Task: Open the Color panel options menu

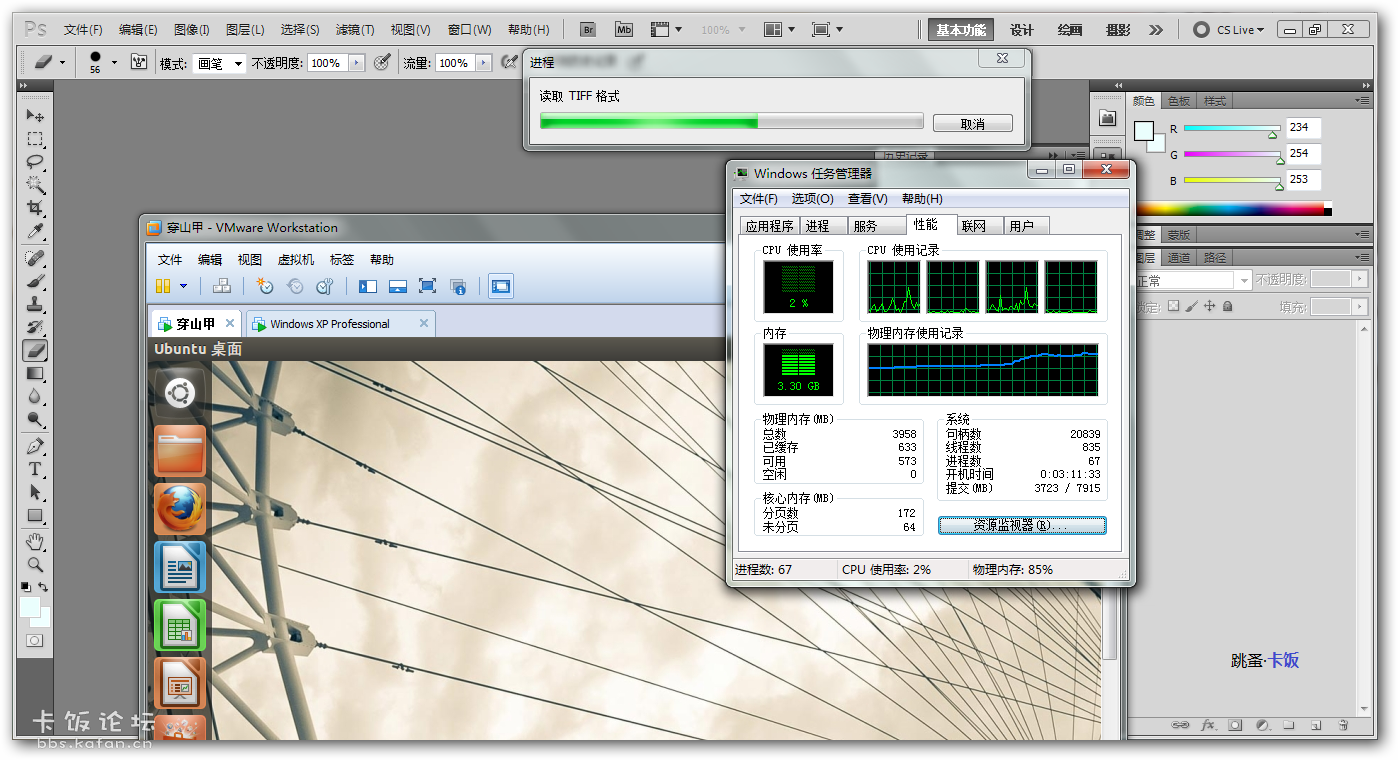Action: pyautogui.click(x=1362, y=101)
